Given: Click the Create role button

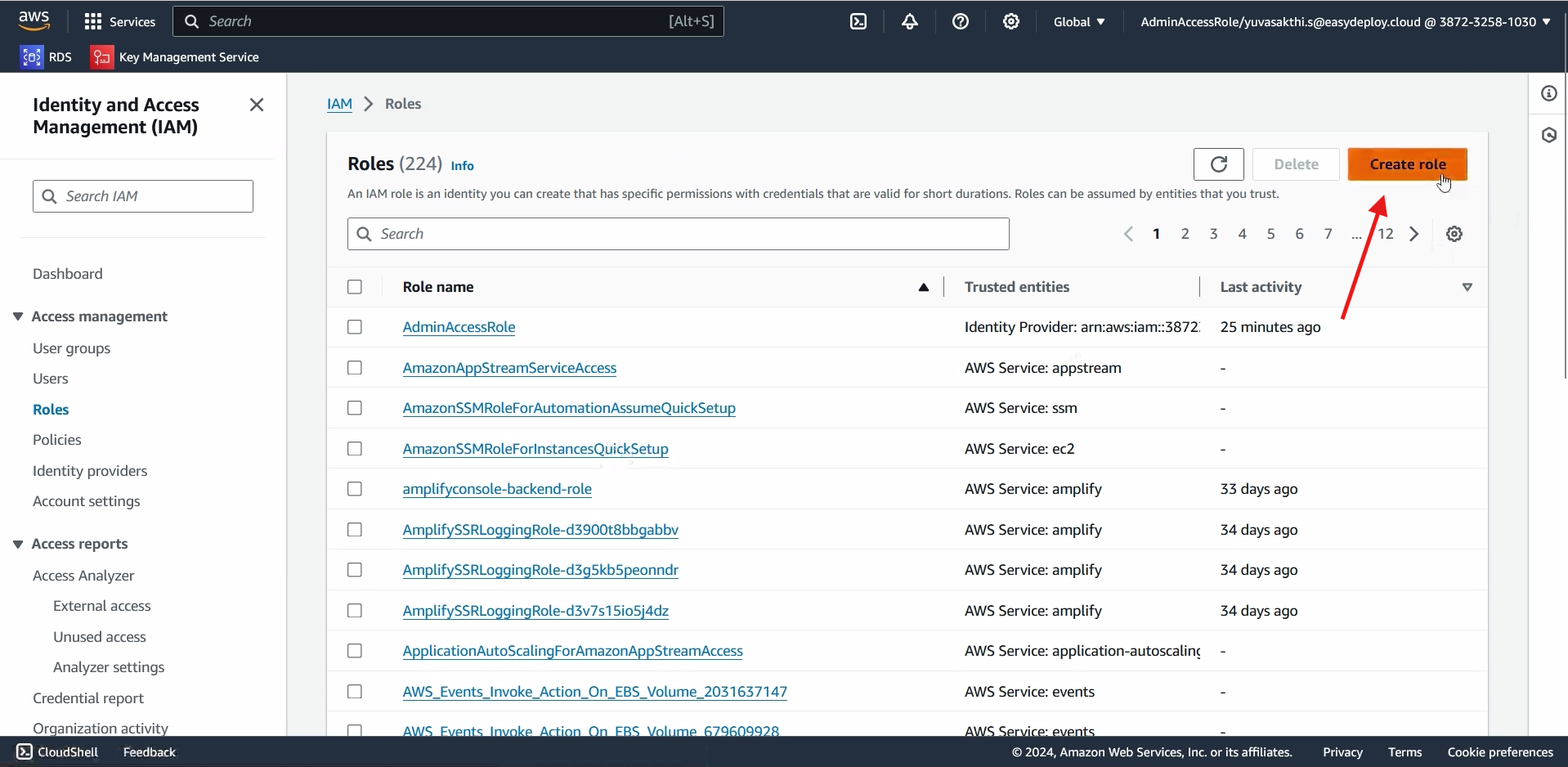Looking at the screenshot, I should (x=1407, y=164).
